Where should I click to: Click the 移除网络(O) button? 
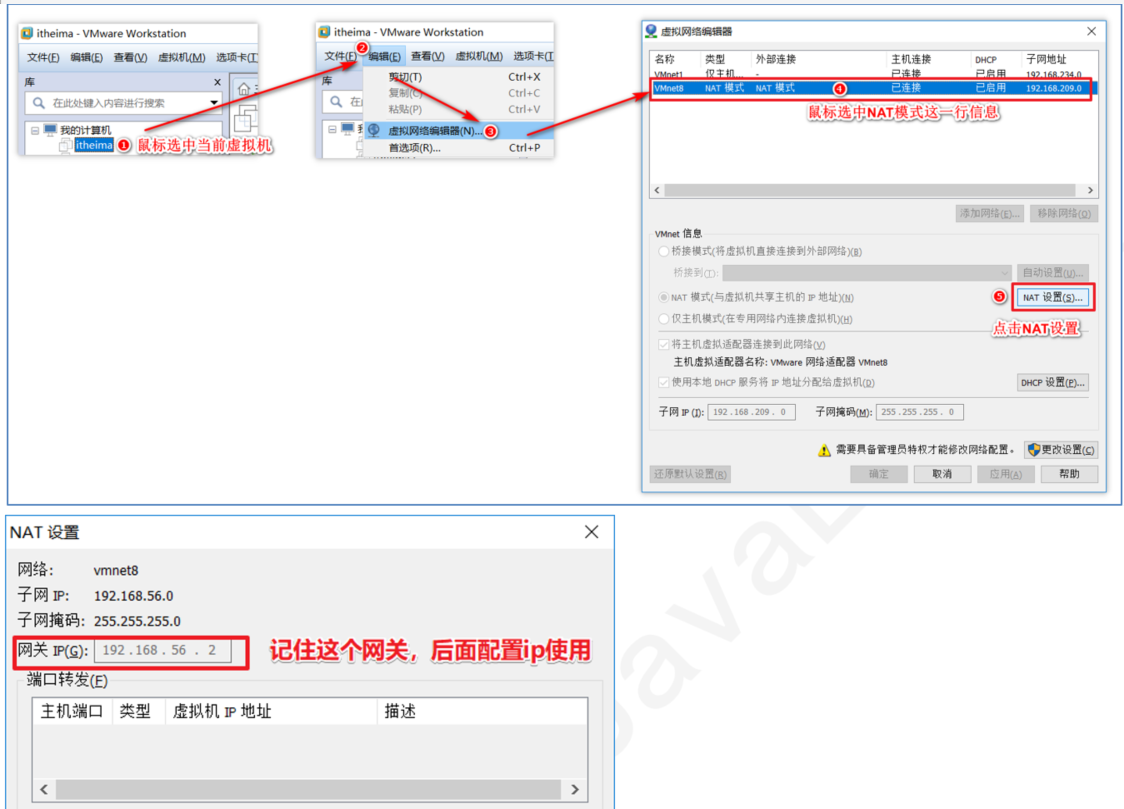pyautogui.click(x=1064, y=214)
